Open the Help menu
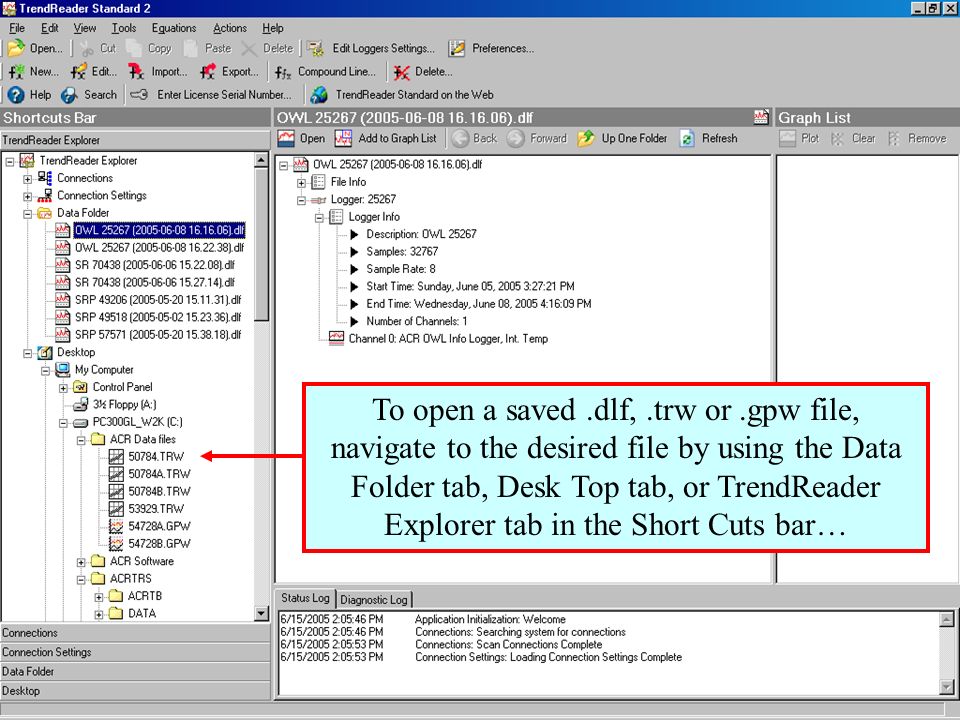 (272, 28)
